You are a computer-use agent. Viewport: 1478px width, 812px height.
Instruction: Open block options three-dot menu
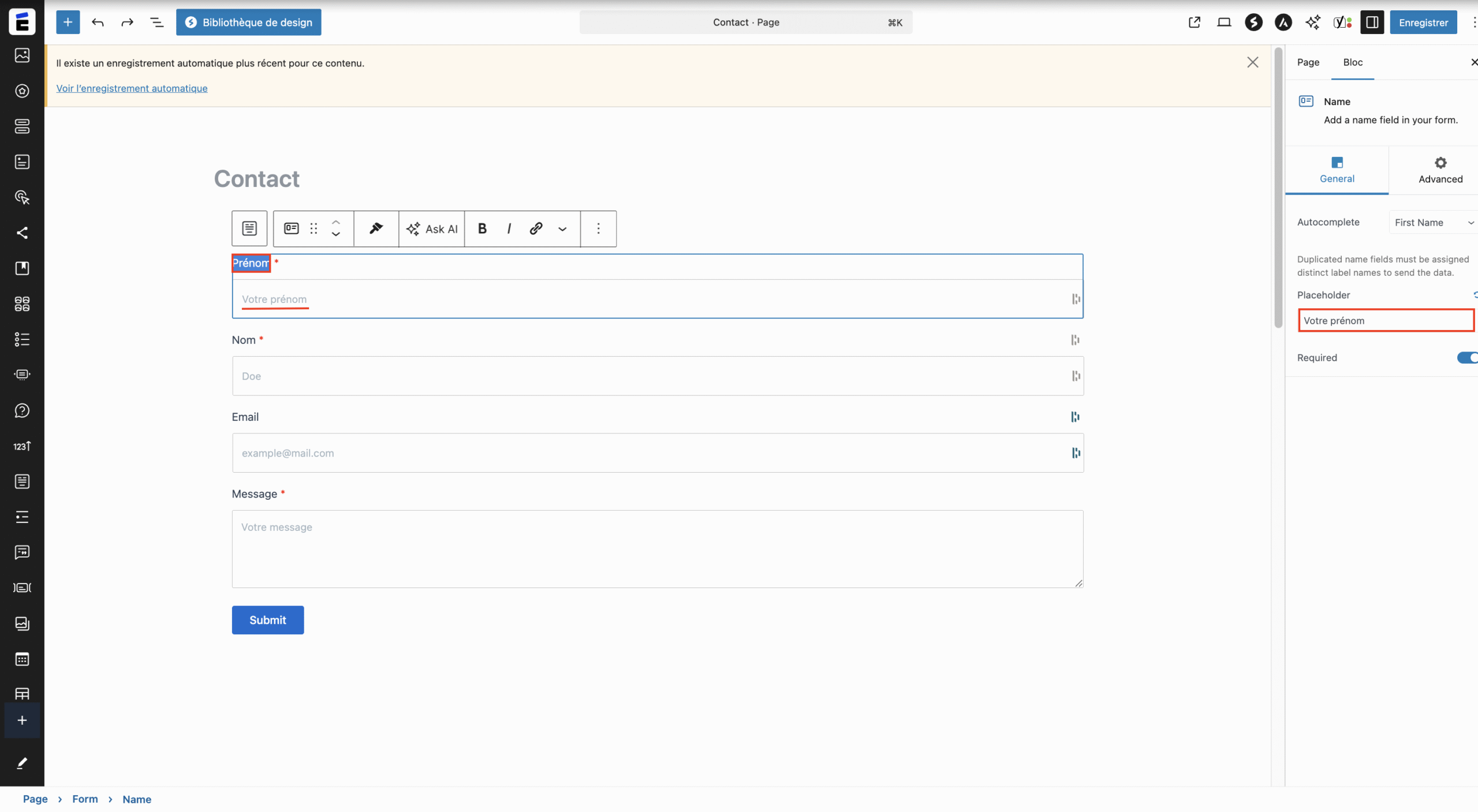[x=598, y=229]
